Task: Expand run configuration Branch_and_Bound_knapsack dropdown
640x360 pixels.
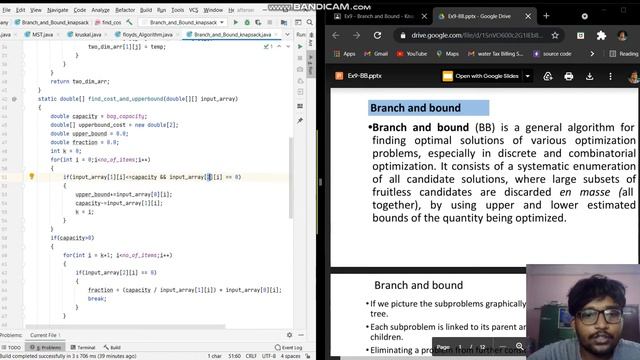Action: click(222, 22)
